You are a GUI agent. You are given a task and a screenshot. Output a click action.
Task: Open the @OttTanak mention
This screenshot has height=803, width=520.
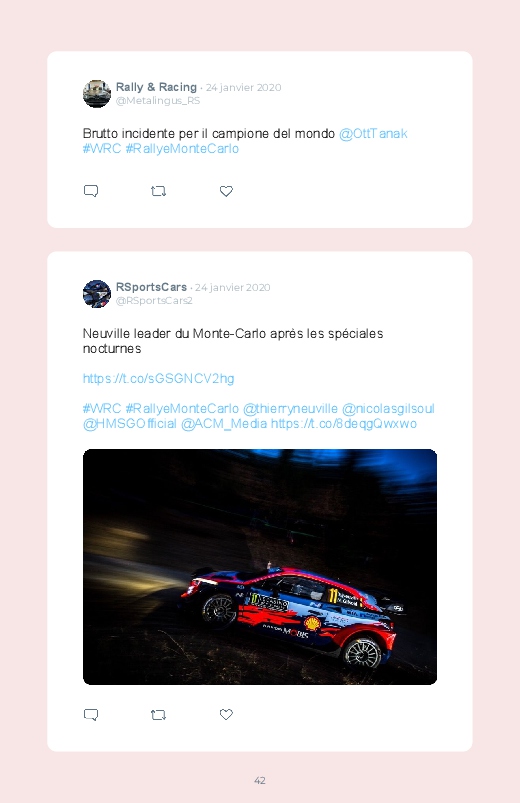[373, 134]
